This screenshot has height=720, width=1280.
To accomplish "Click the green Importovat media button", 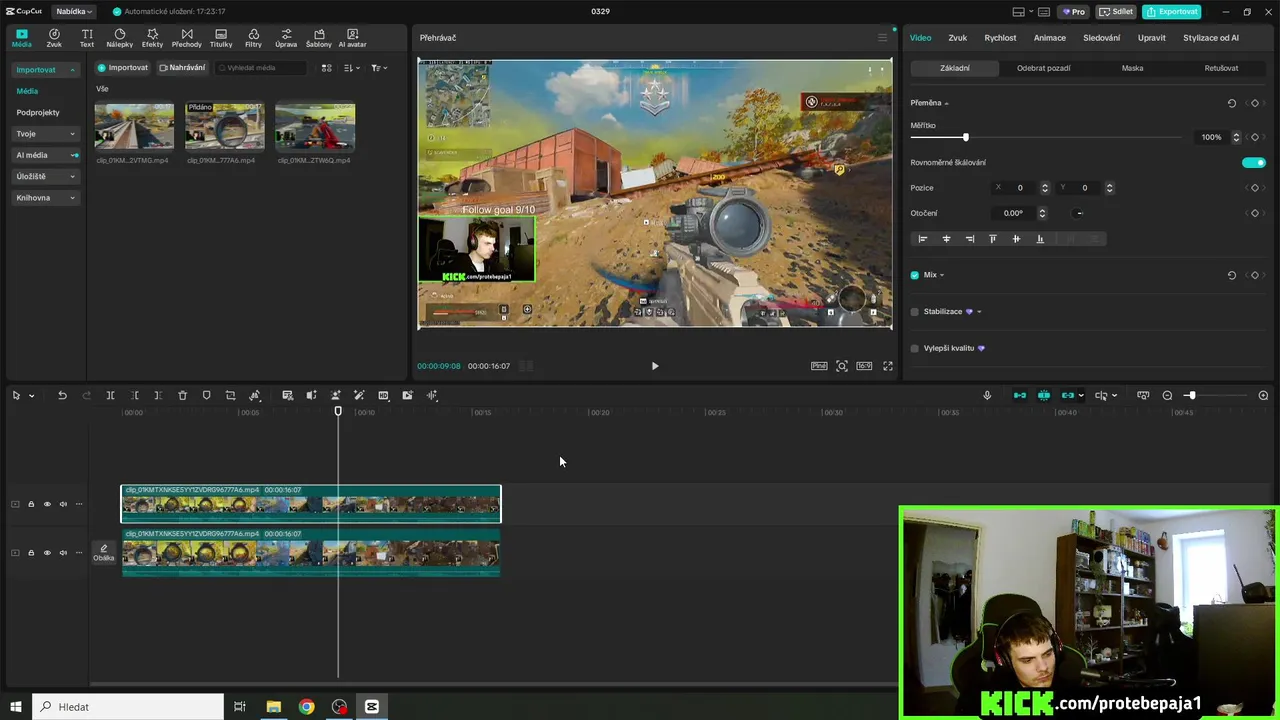I will pos(123,68).
